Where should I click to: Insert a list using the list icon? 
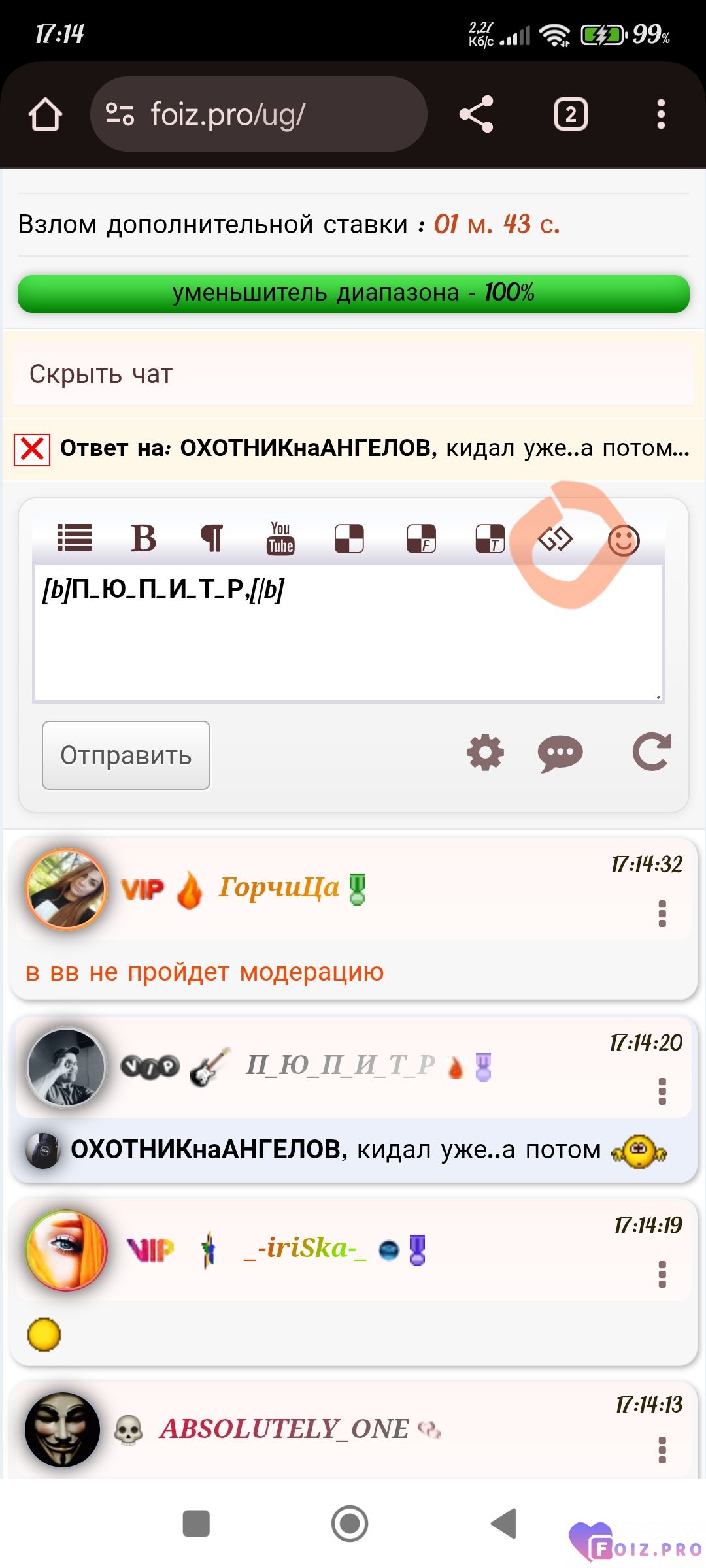[75, 538]
